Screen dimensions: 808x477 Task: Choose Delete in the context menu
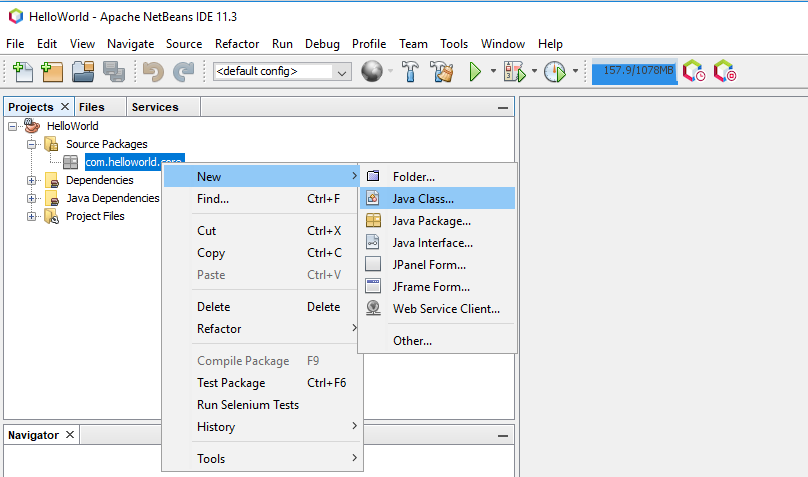tap(261, 307)
